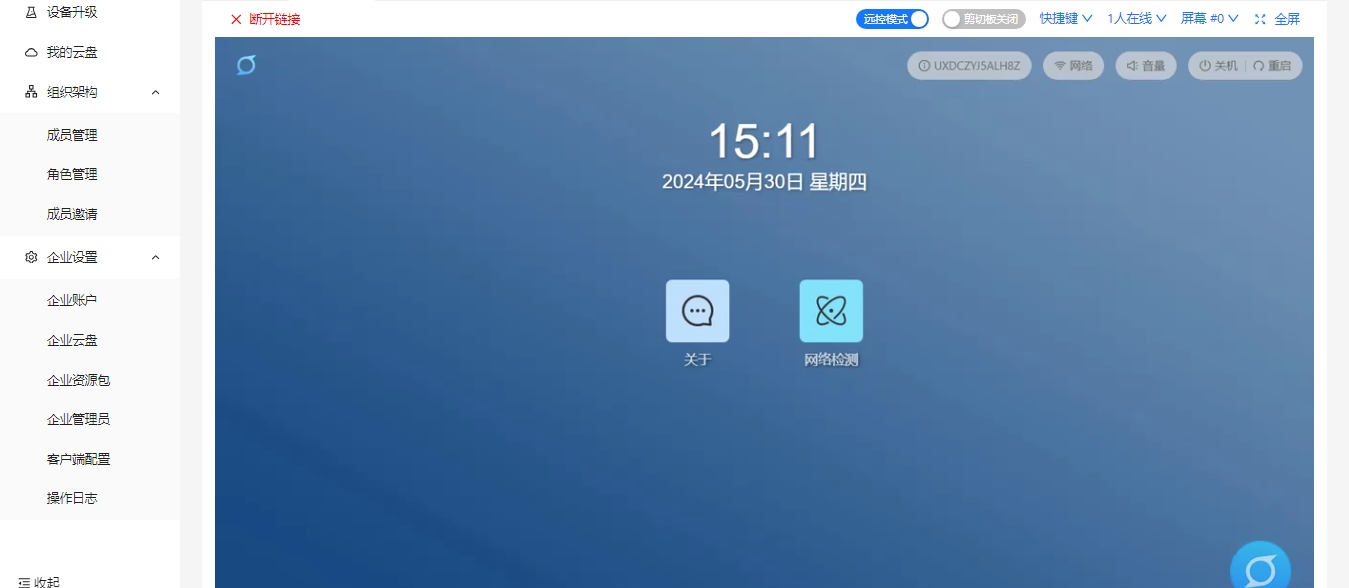
Task: Click the 音量 volume pill button
Action: pyautogui.click(x=1146, y=66)
